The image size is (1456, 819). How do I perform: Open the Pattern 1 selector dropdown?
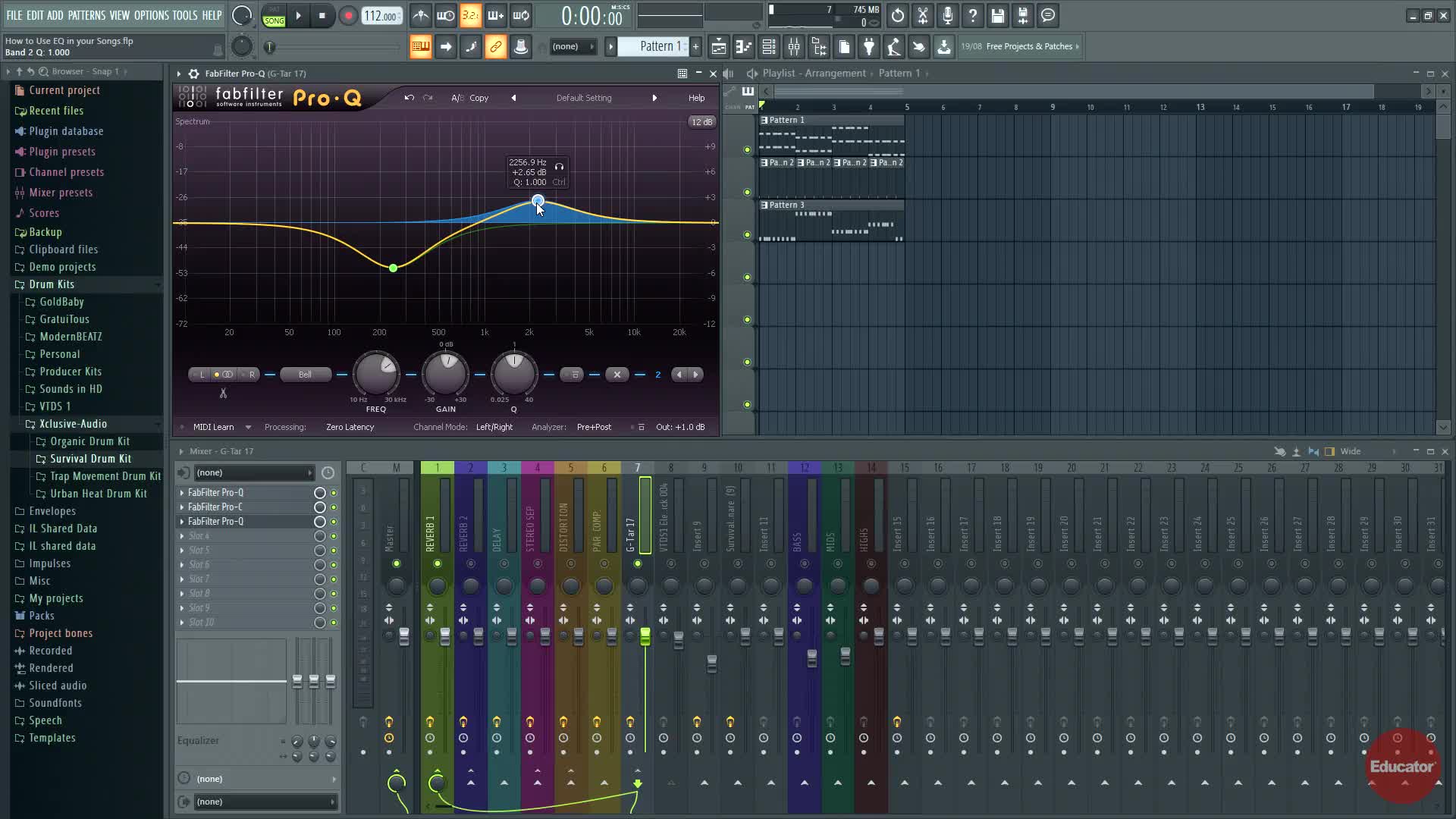click(x=657, y=47)
